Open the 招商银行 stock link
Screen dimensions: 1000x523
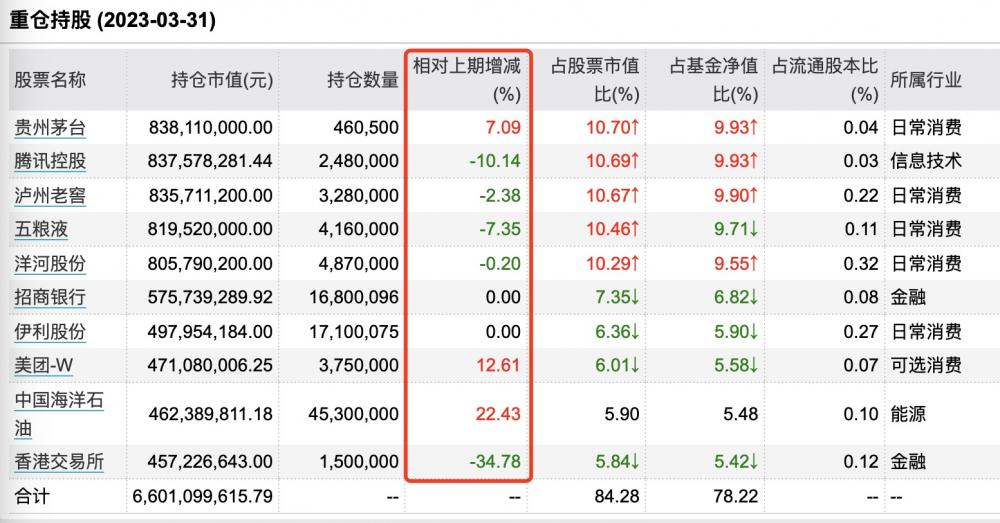pos(50,297)
